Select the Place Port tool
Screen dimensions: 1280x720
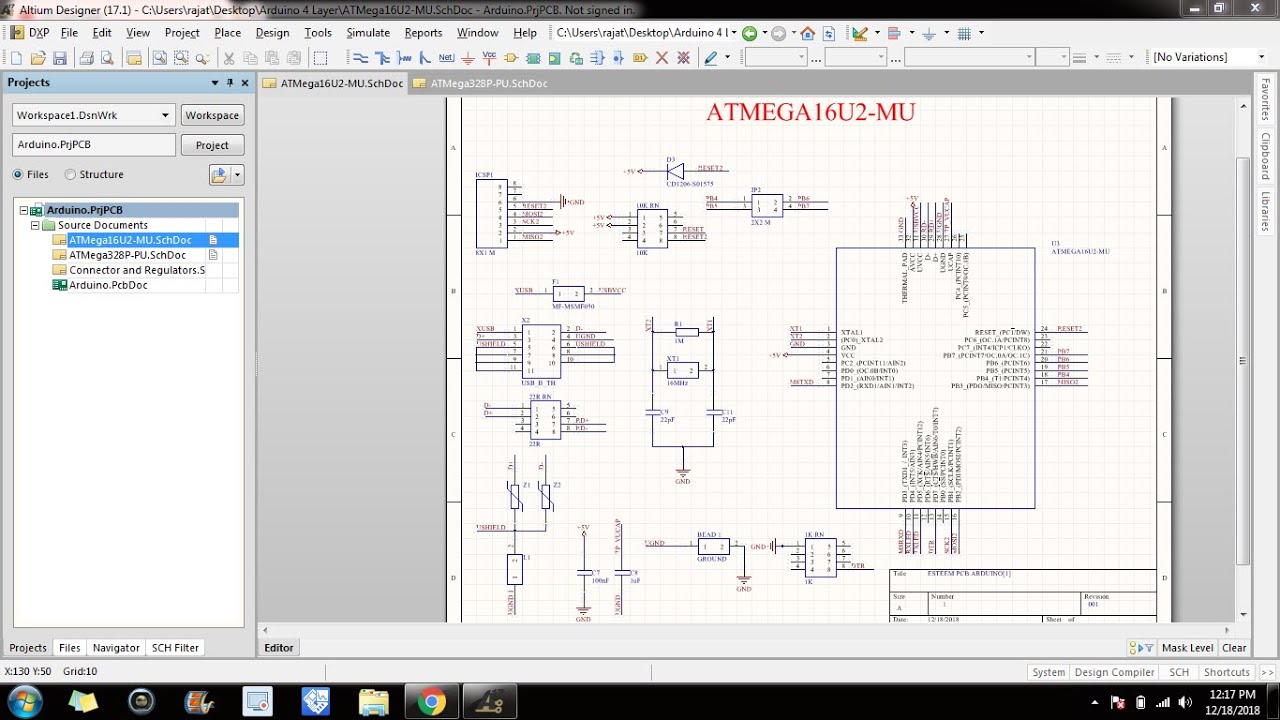point(640,58)
